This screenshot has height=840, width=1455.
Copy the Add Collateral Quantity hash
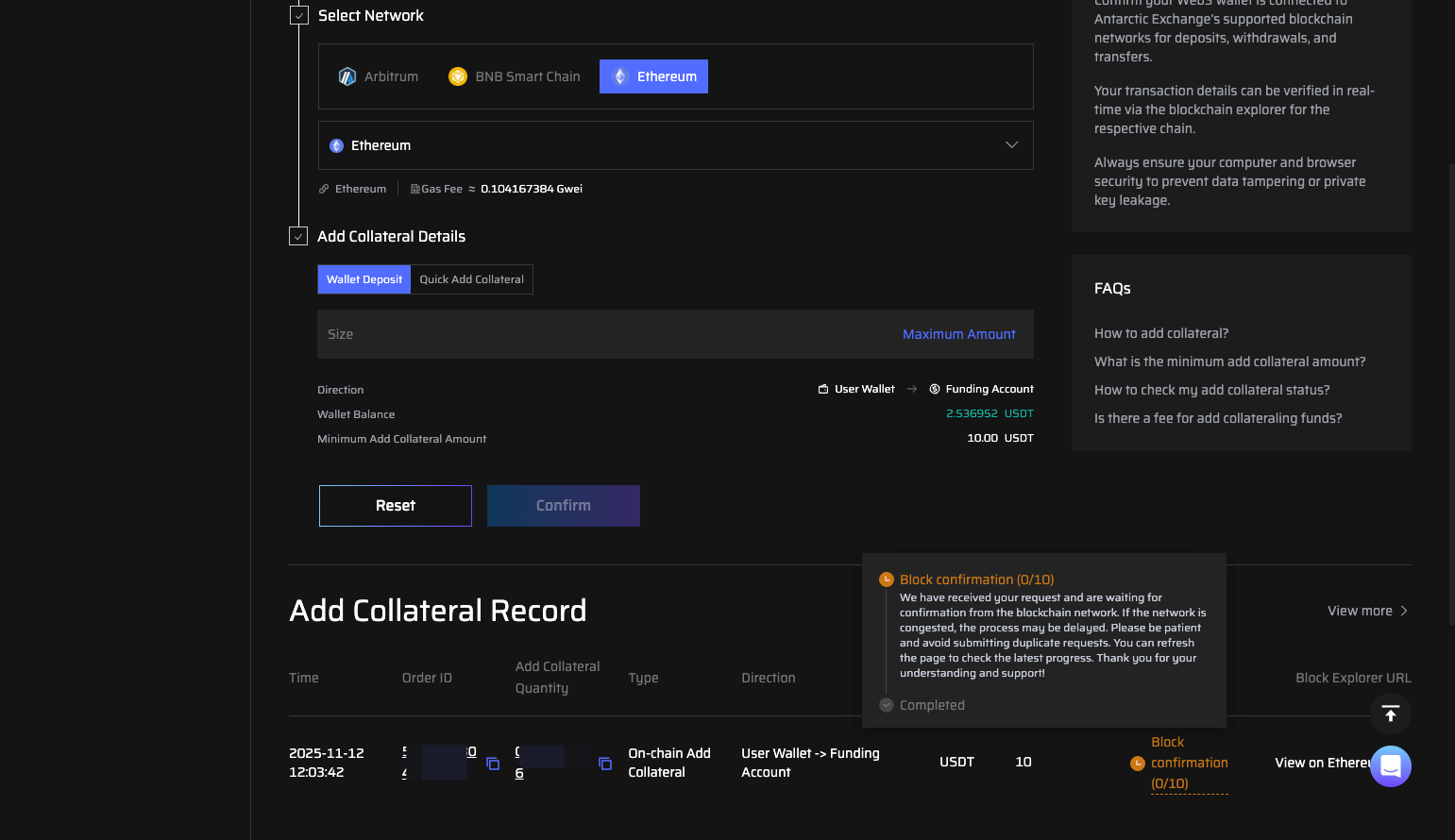[605, 763]
